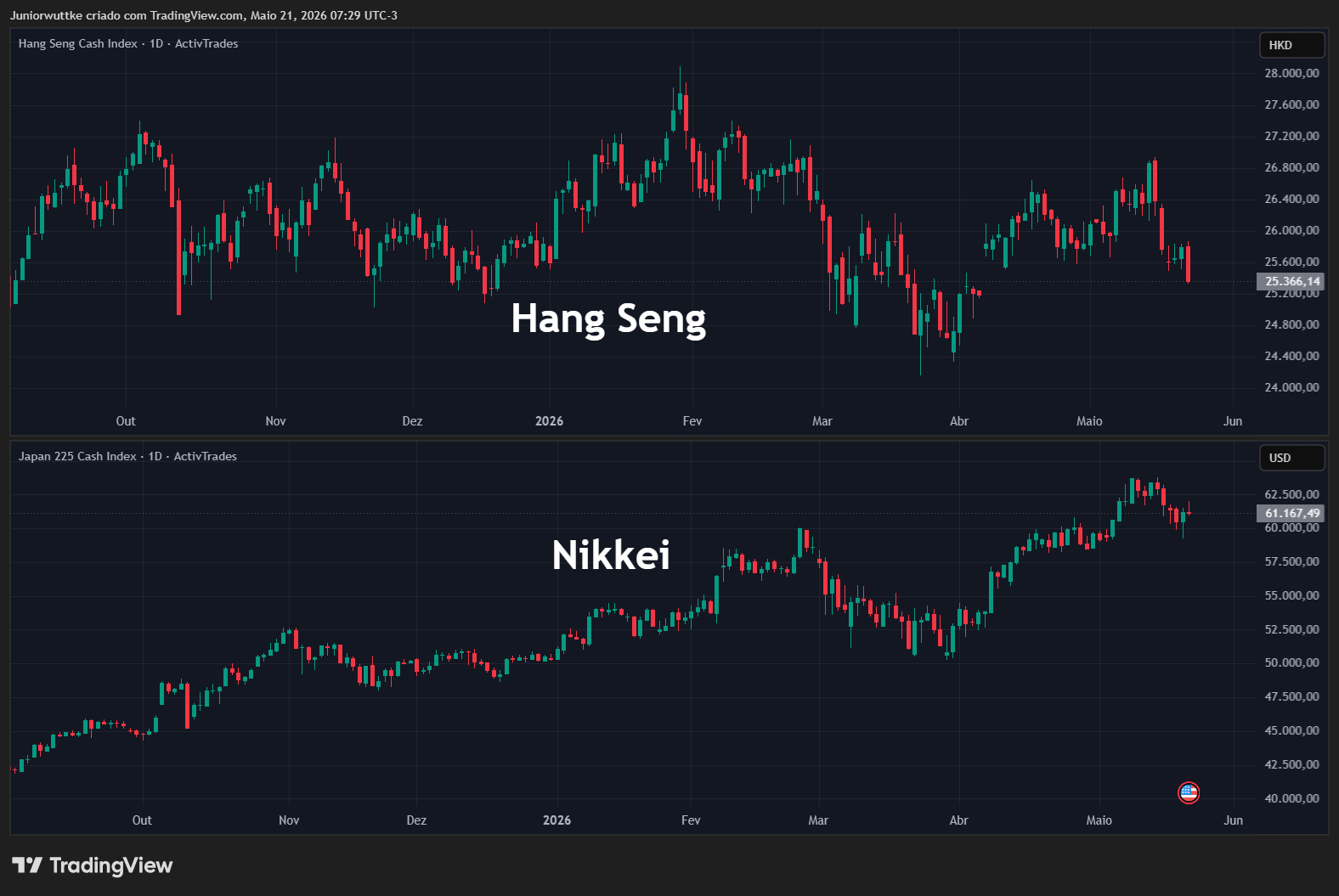Click the Out label on Hang Seng time axis

coord(126,421)
